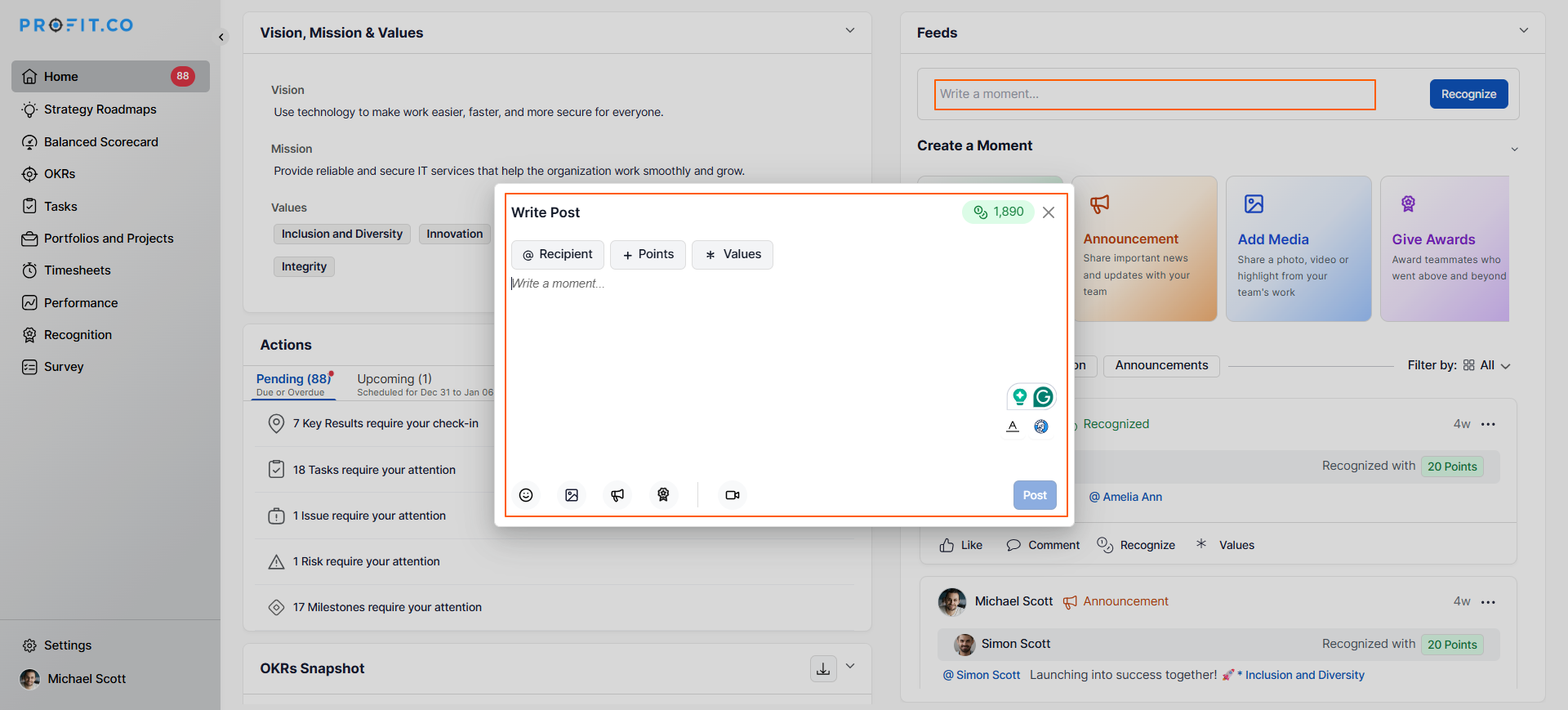This screenshot has width=1568, height=710.
Task: Collapse the Vision, Mission & Values panel
Action: (x=850, y=31)
